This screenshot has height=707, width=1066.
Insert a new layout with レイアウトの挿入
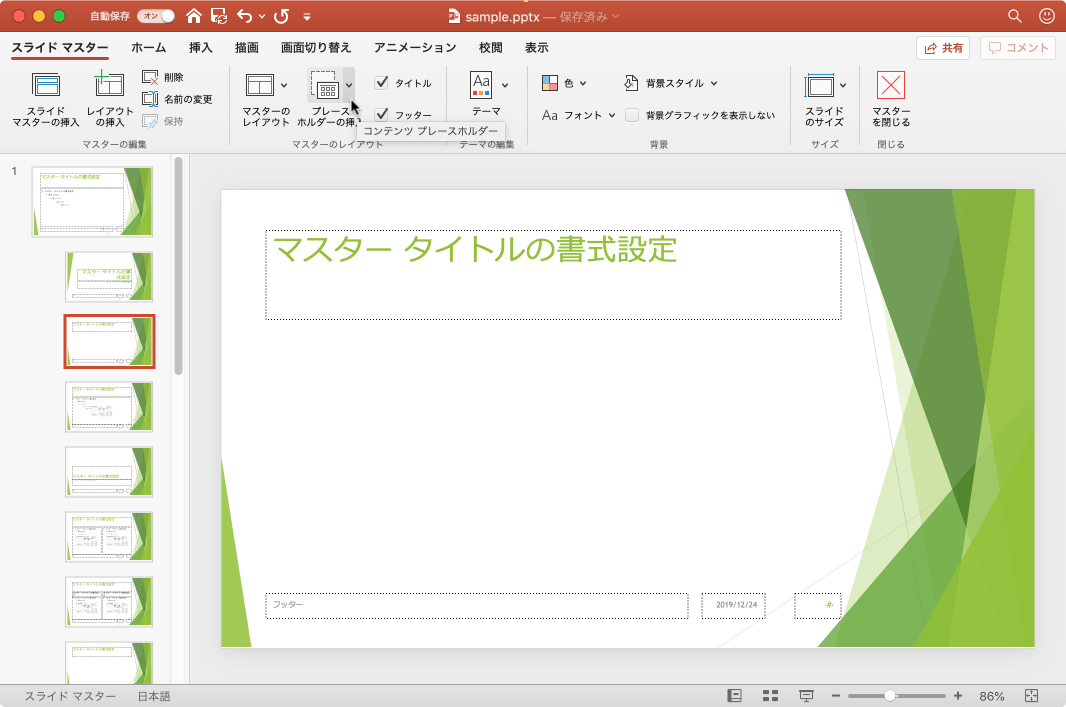[110, 99]
